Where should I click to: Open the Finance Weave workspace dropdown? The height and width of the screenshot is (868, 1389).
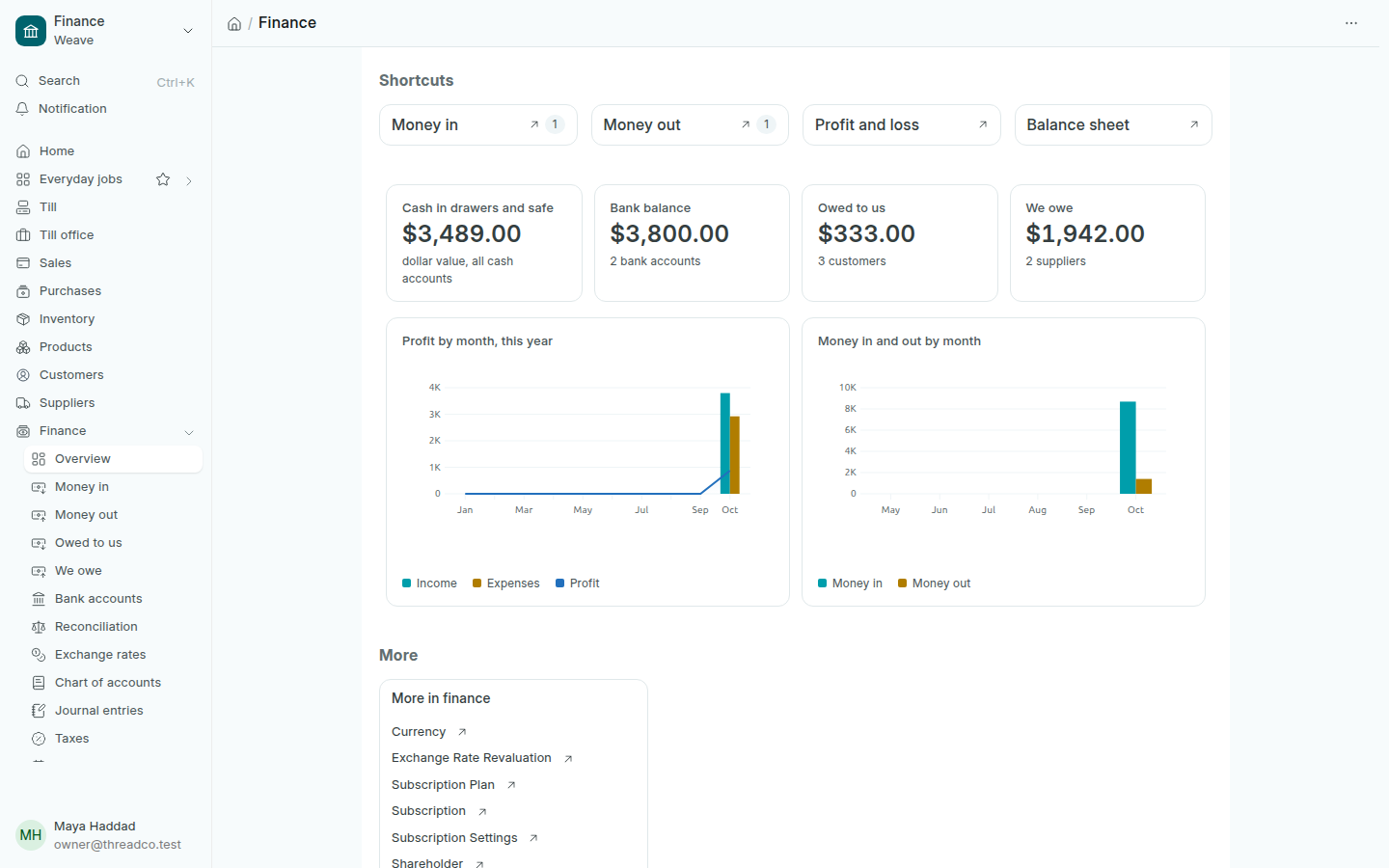[188, 31]
